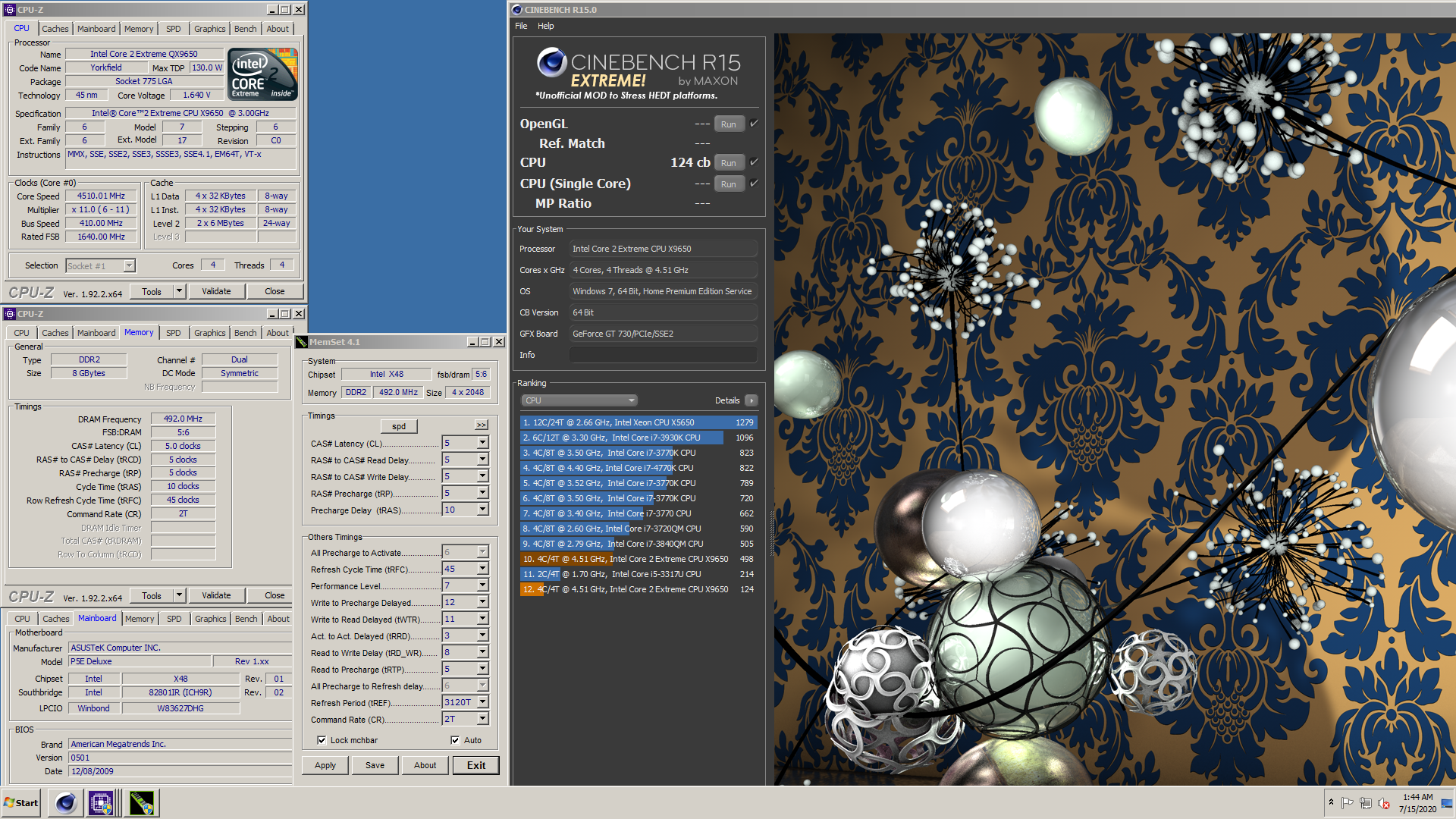This screenshot has width=1456, height=819.
Task: Open Tools dropdown arrow in top CPU-Z
Action: click(180, 291)
